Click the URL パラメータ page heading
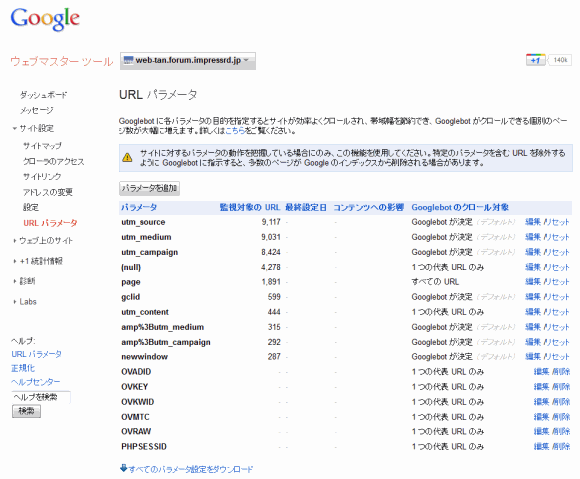The image size is (580, 479). tap(158, 95)
